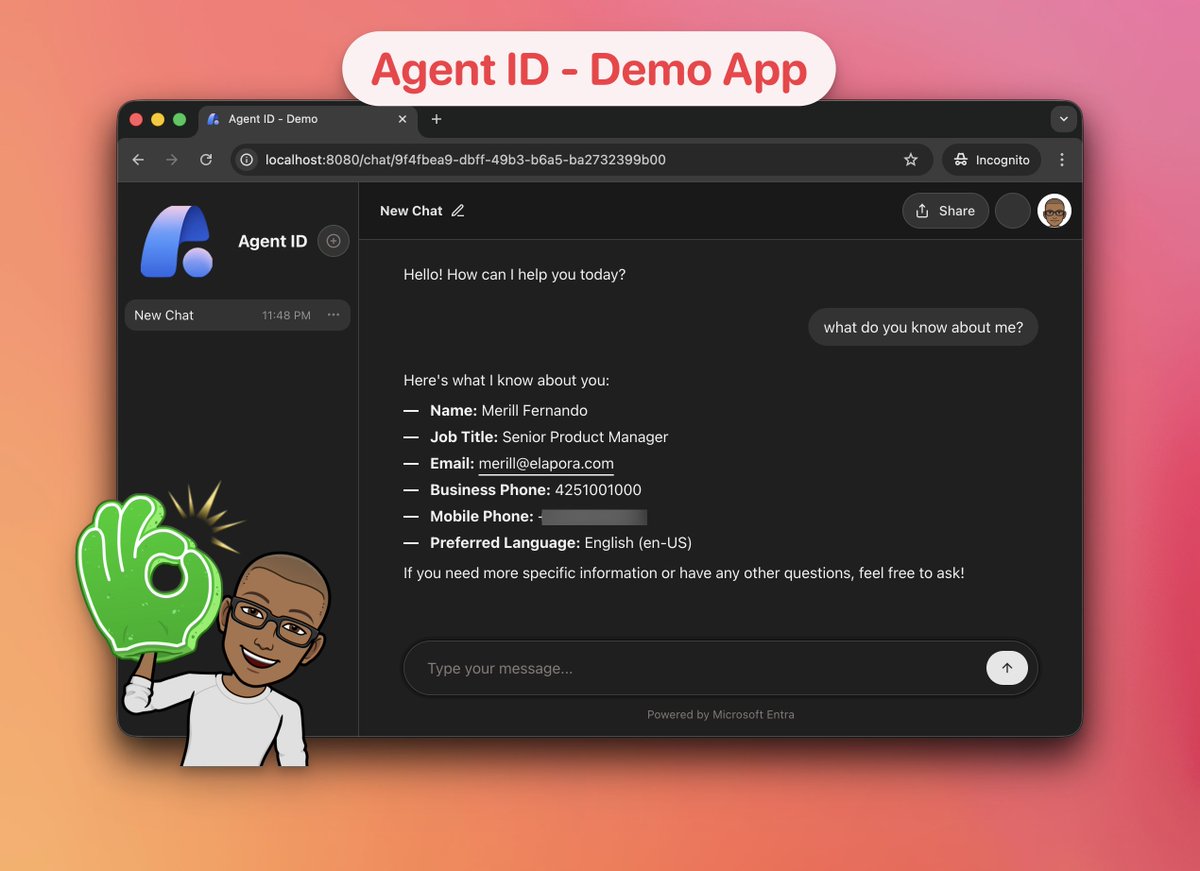Click the Share button
Screen dimensions: 1200x871
click(945, 210)
